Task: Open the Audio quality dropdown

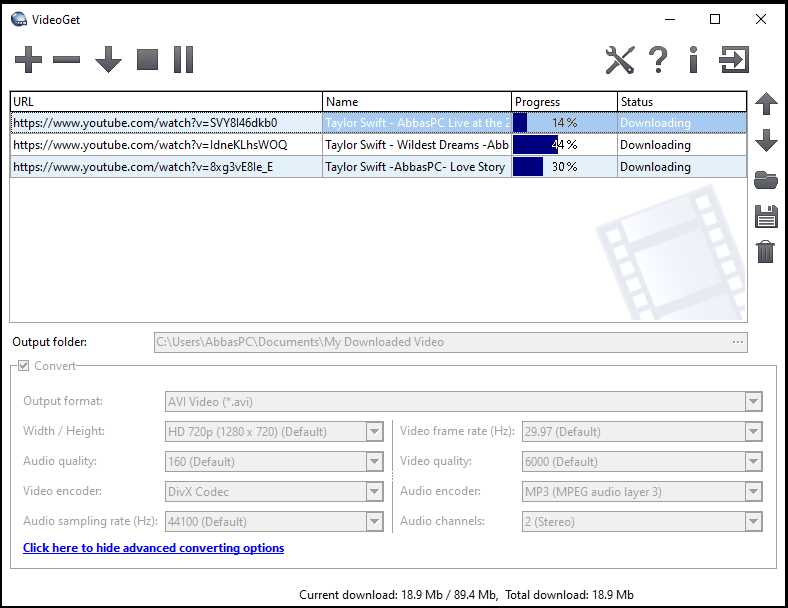Action: click(x=374, y=462)
